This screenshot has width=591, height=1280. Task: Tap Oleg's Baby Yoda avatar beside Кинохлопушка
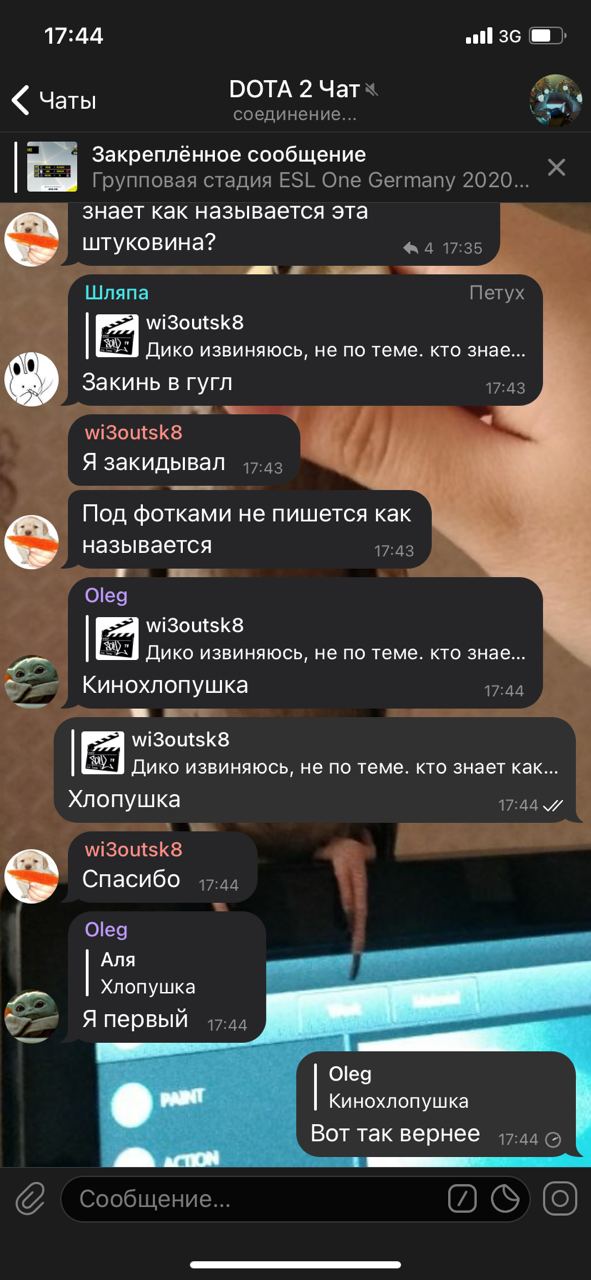(x=31, y=681)
